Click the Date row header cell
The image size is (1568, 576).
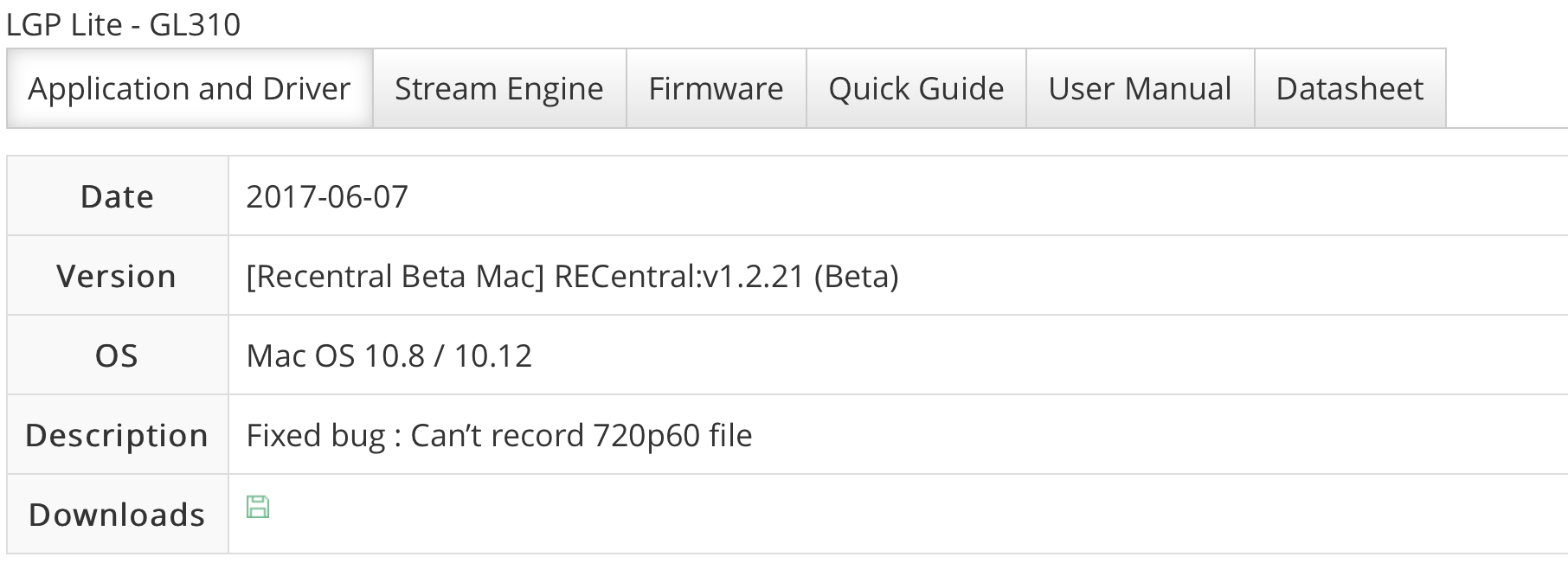118,196
